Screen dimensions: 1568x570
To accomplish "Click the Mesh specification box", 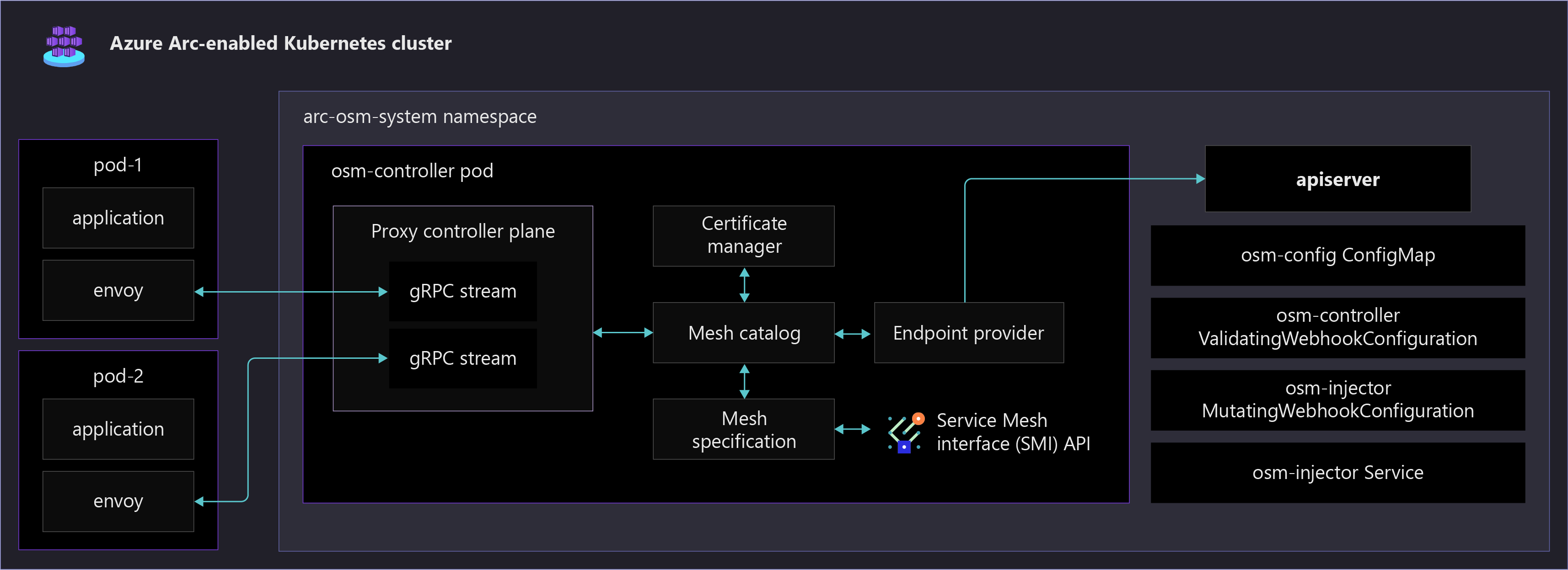I will (743, 429).
